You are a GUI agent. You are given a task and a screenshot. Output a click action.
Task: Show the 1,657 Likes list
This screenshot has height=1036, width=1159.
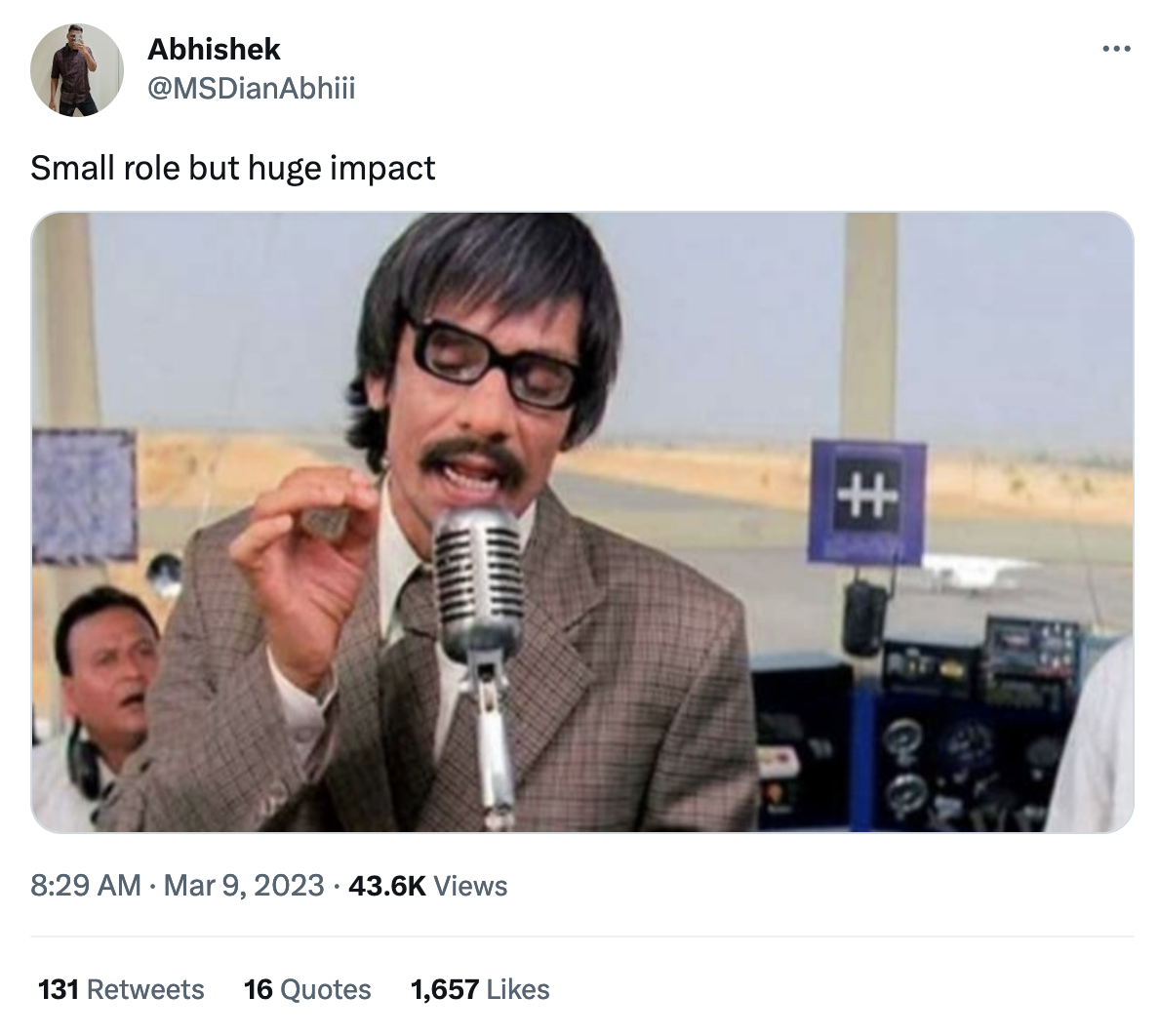coord(480,989)
